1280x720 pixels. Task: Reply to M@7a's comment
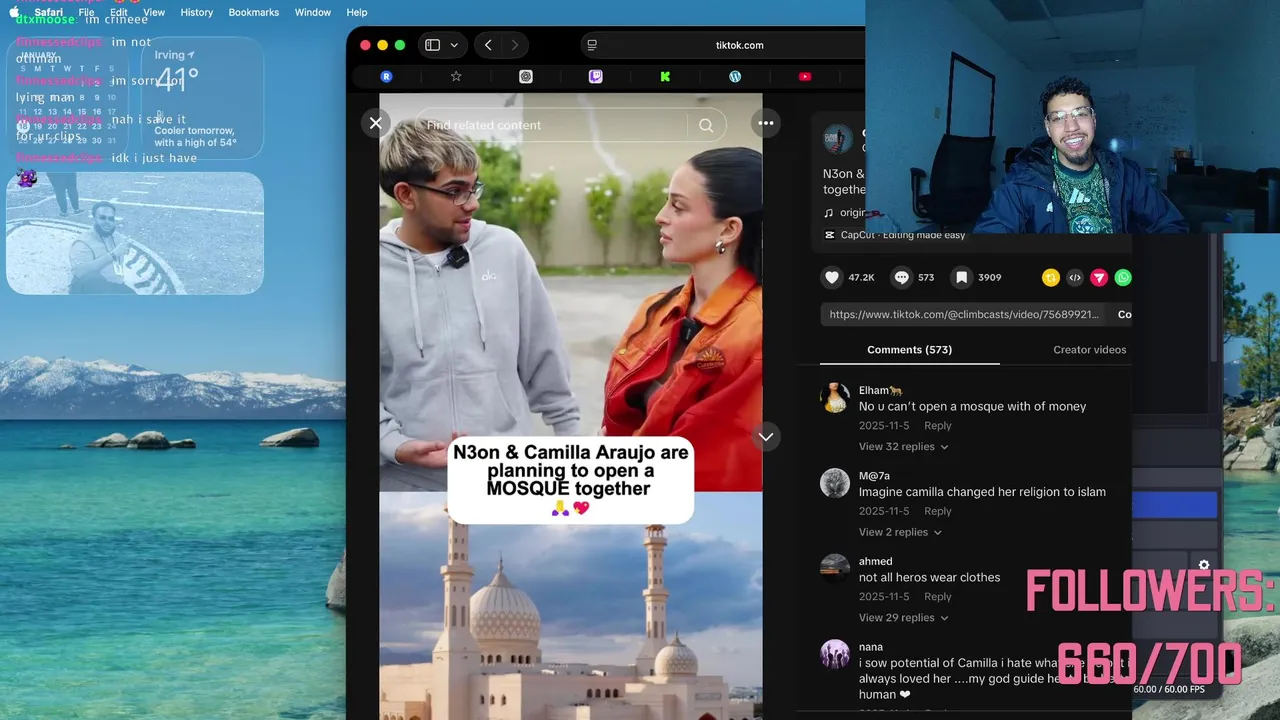[937, 511]
